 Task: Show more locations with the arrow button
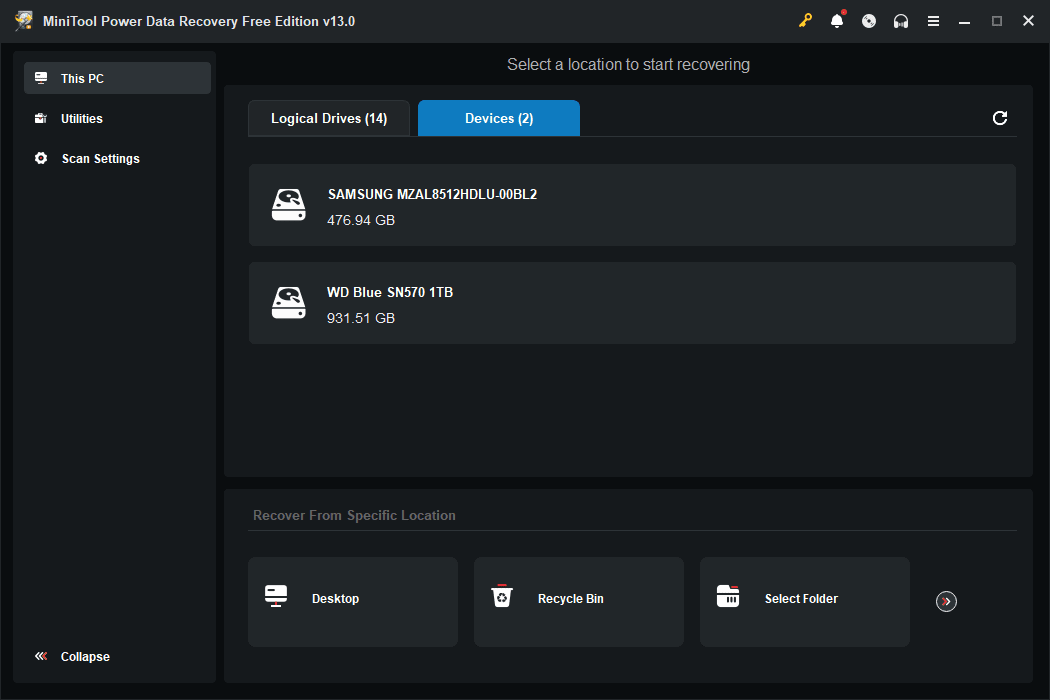(x=946, y=602)
